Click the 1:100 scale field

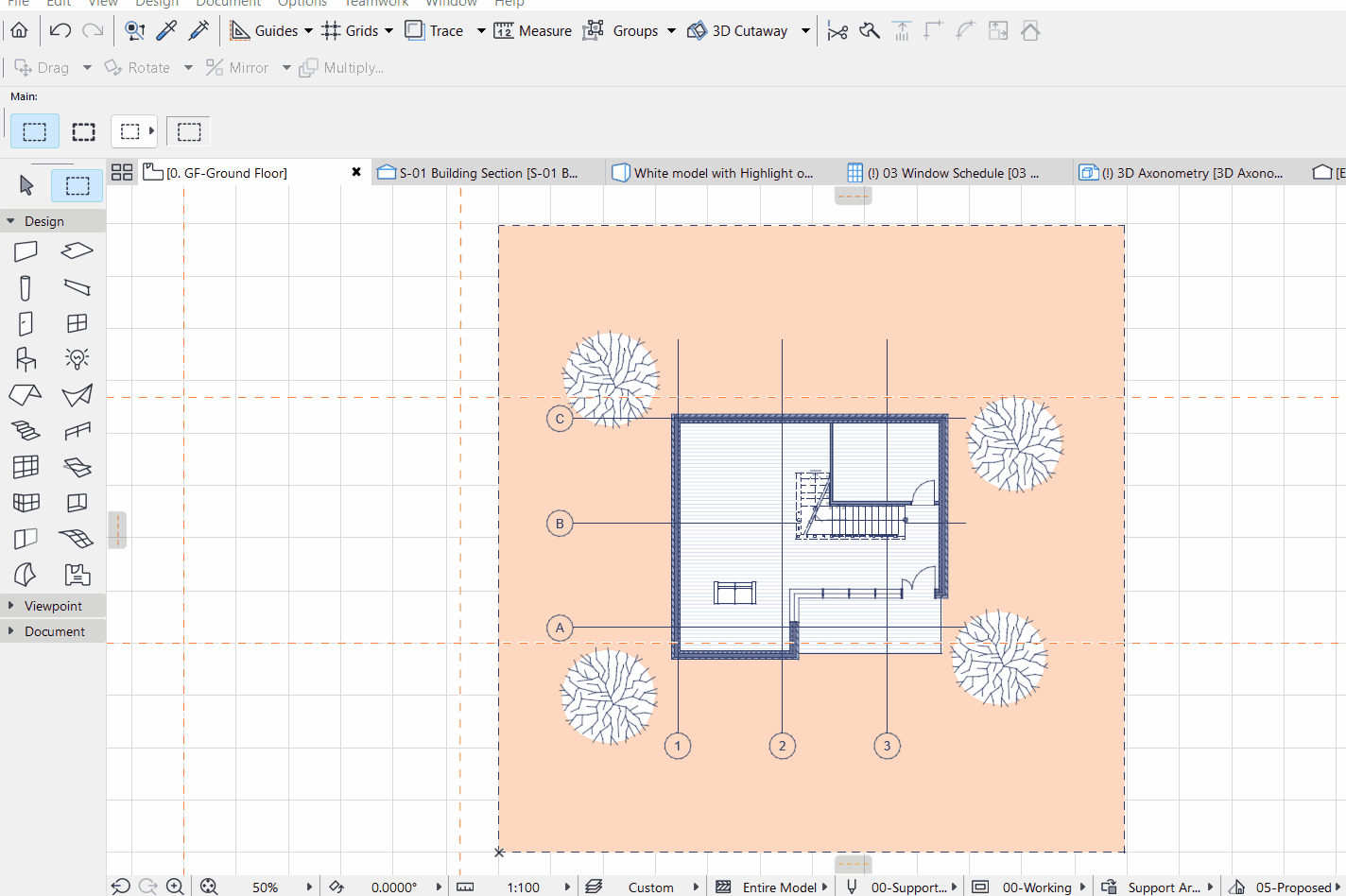524,887
